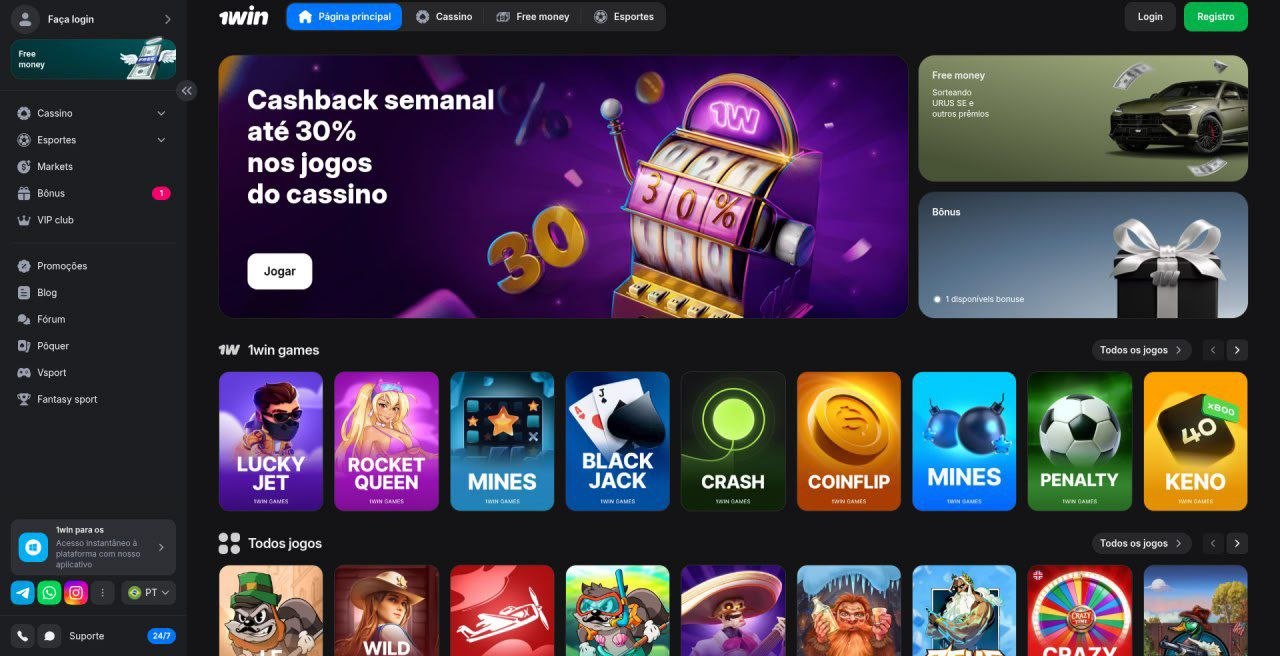
Task: Click the Jogar banner button
Action: click(280, 271)
